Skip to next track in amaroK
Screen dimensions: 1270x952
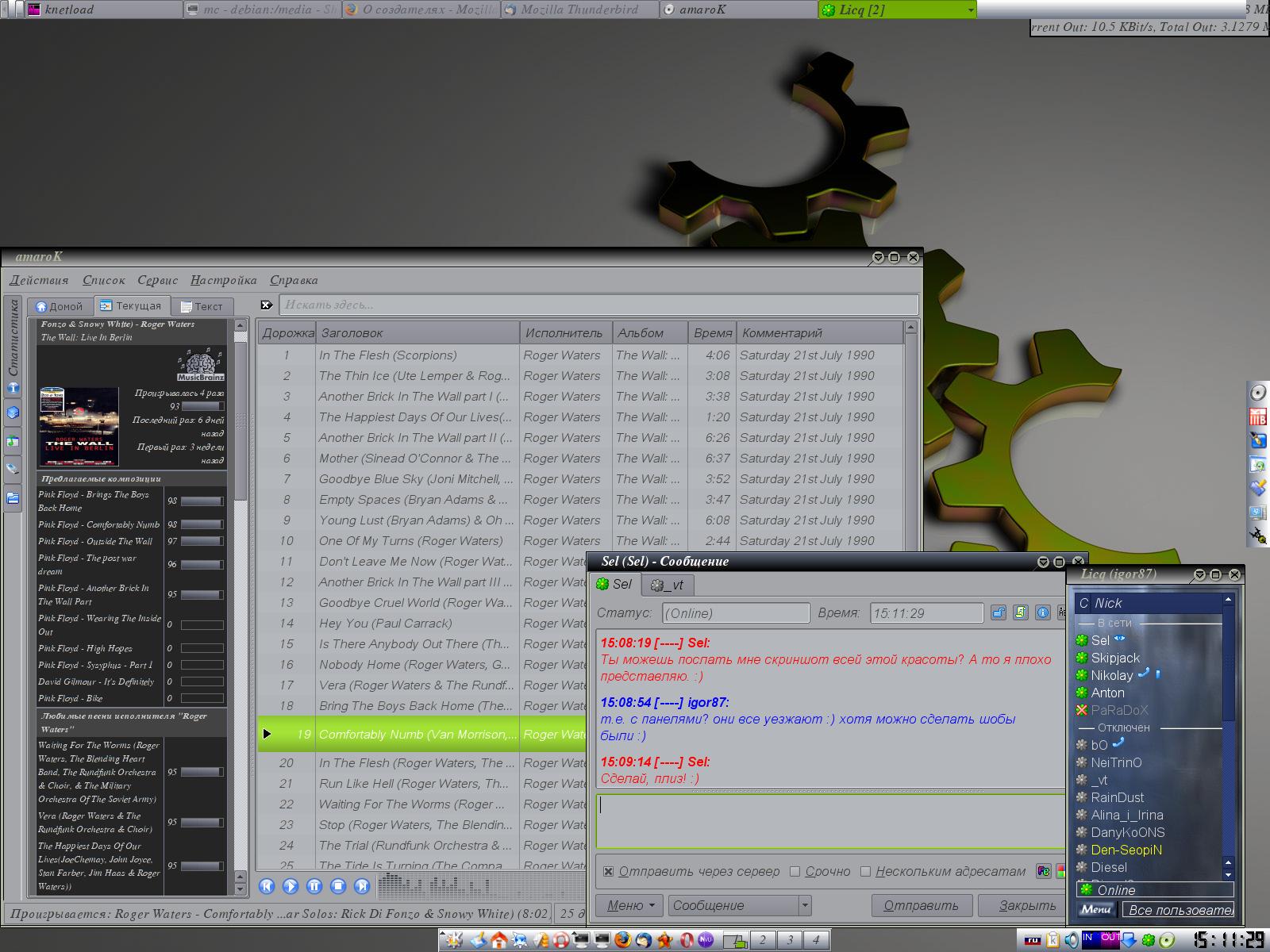tap(362, 886)
